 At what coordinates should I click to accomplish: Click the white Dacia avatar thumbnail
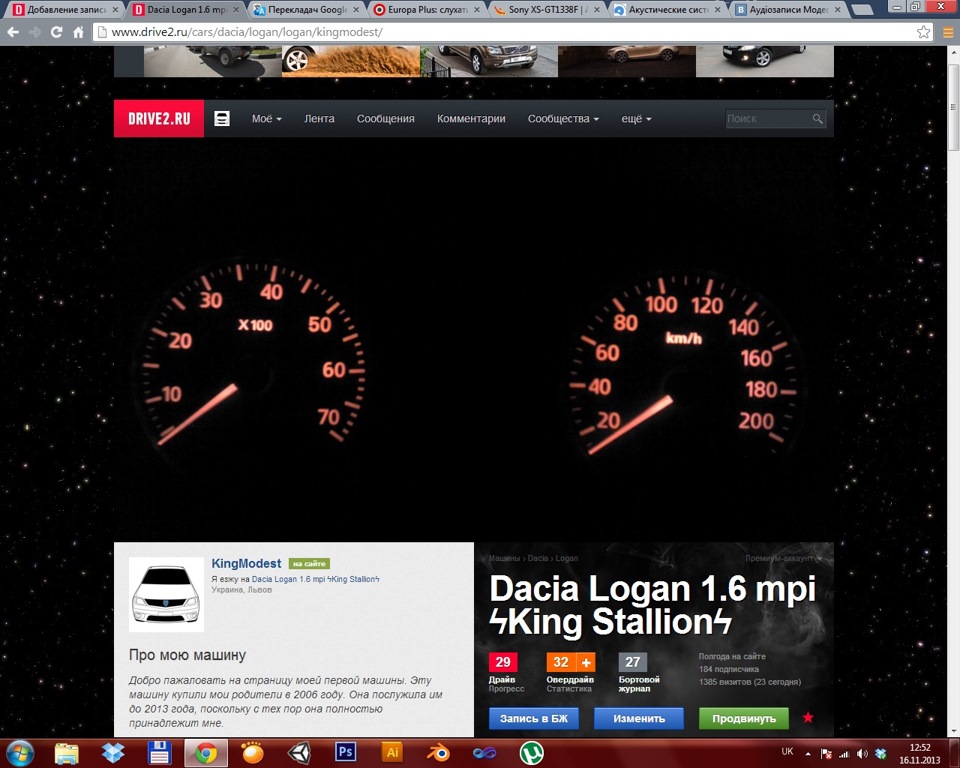pyautogui.click(x=166, y=593)
